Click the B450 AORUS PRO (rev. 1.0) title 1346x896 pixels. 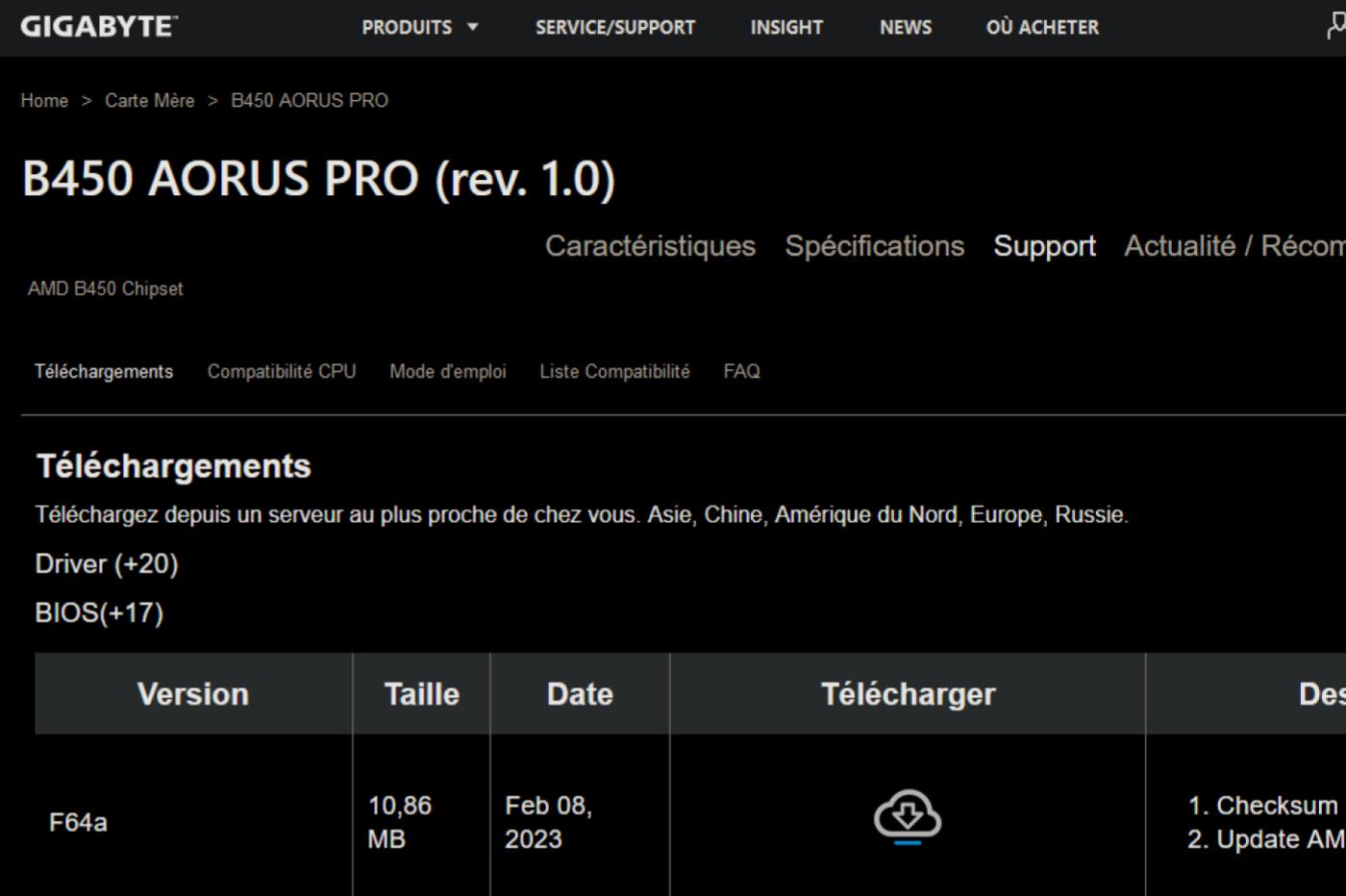318,179
